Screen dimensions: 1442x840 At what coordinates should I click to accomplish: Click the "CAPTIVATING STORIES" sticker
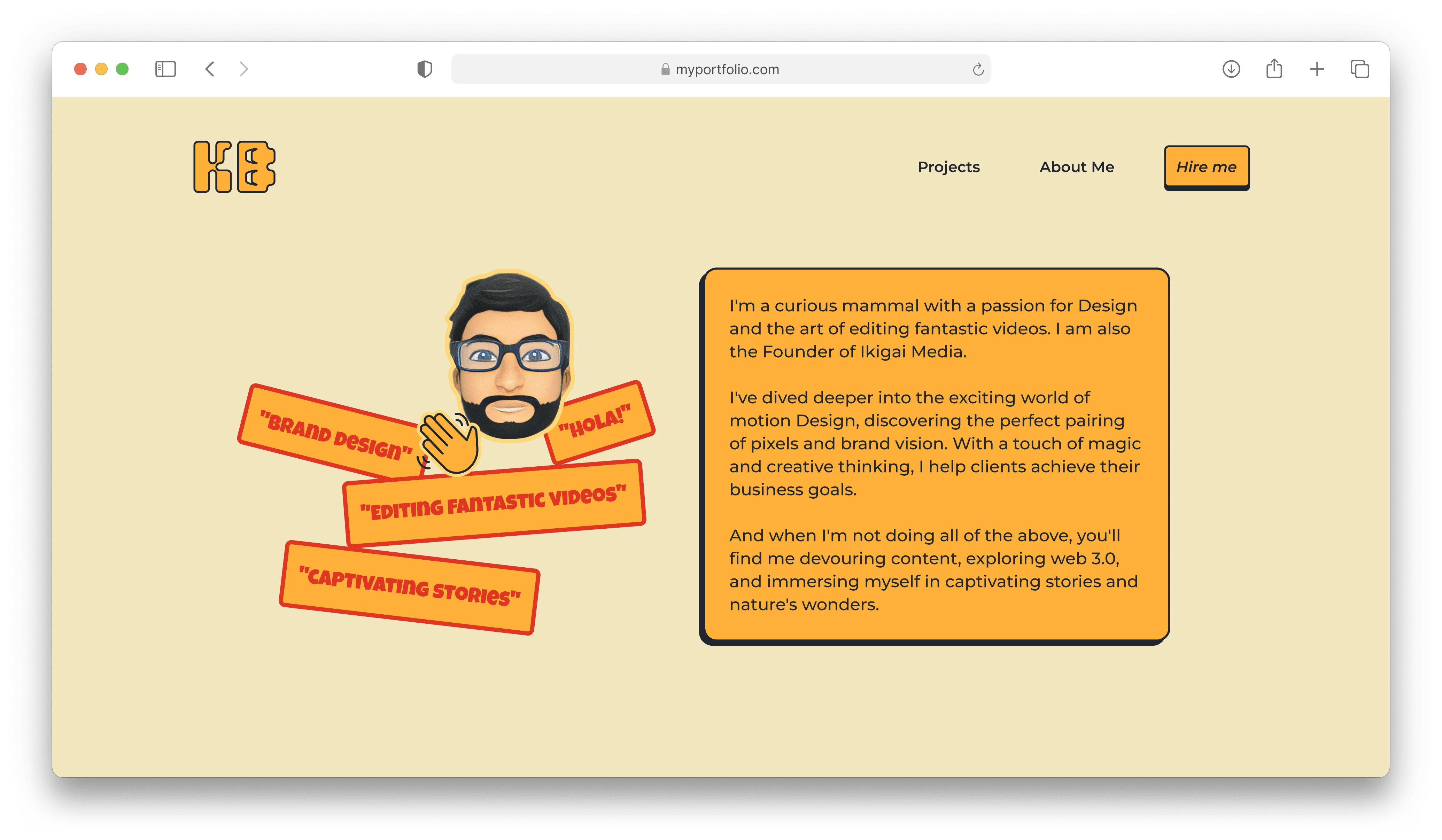tap(410, 588)
